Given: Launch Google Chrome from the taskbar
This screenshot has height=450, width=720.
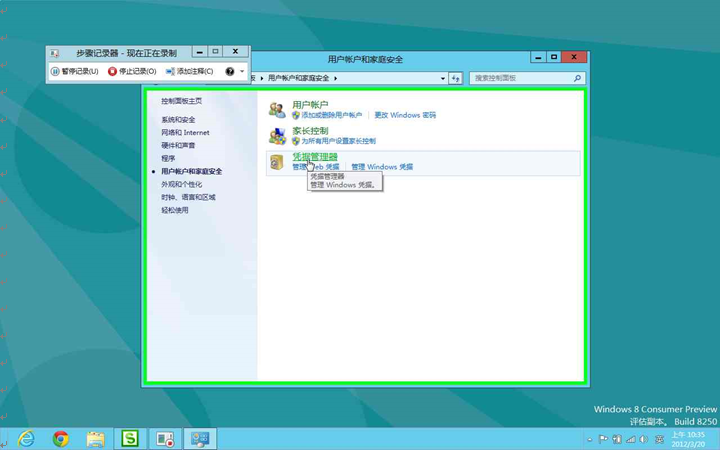Looking at the screenshot, I should pyautogui.click(x=61, y=439).
